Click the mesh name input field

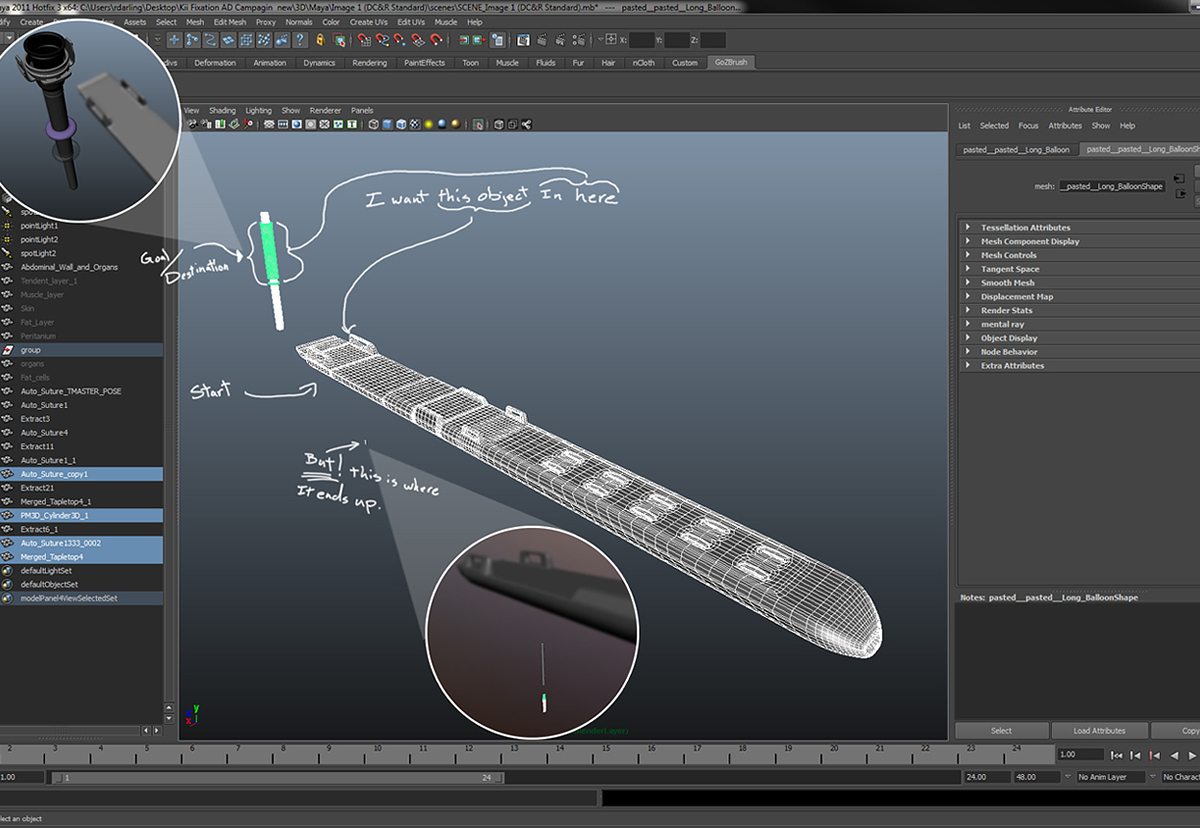1111,186
